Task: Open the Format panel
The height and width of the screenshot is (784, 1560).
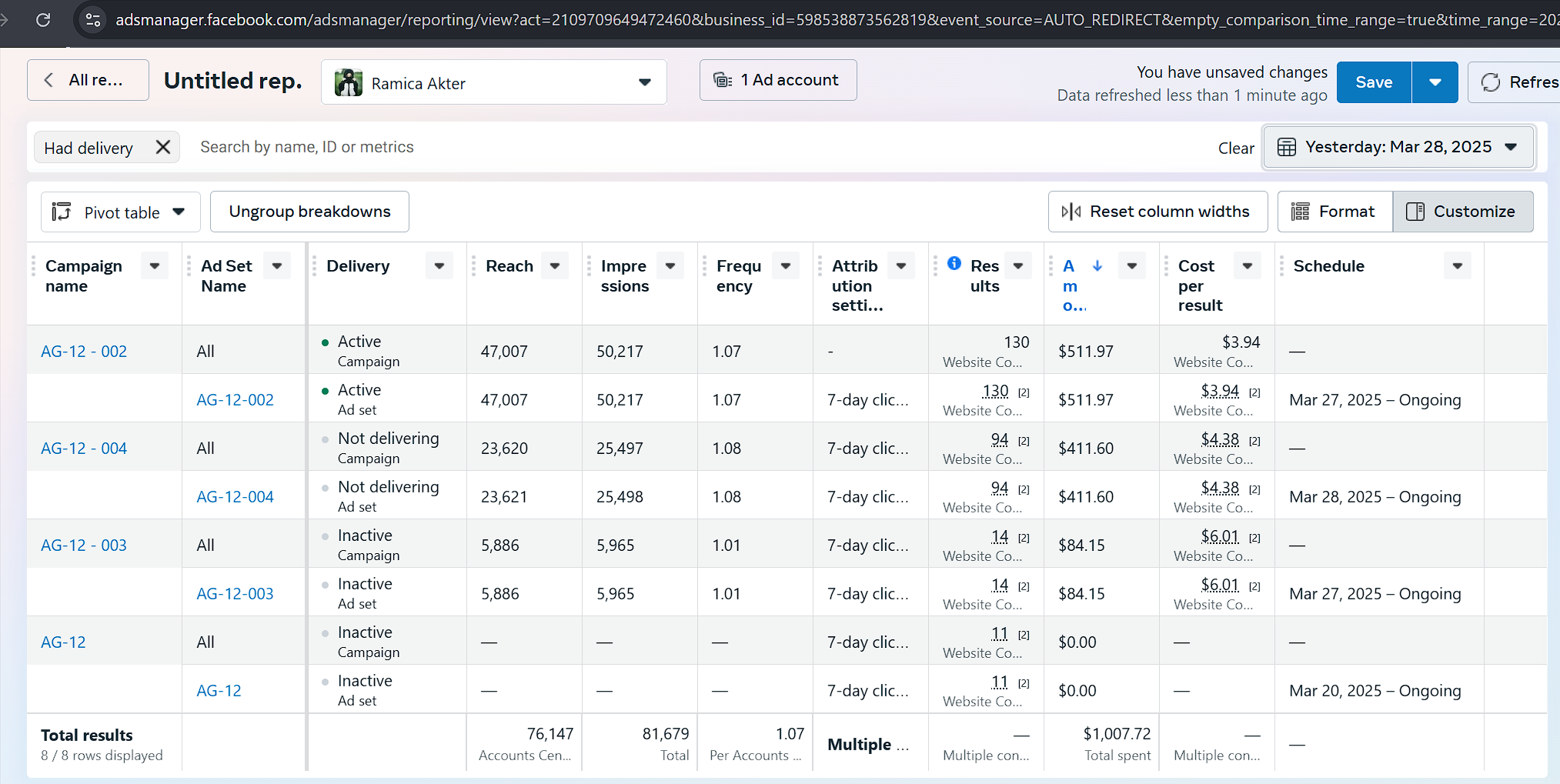Action: coord(1335,212)
